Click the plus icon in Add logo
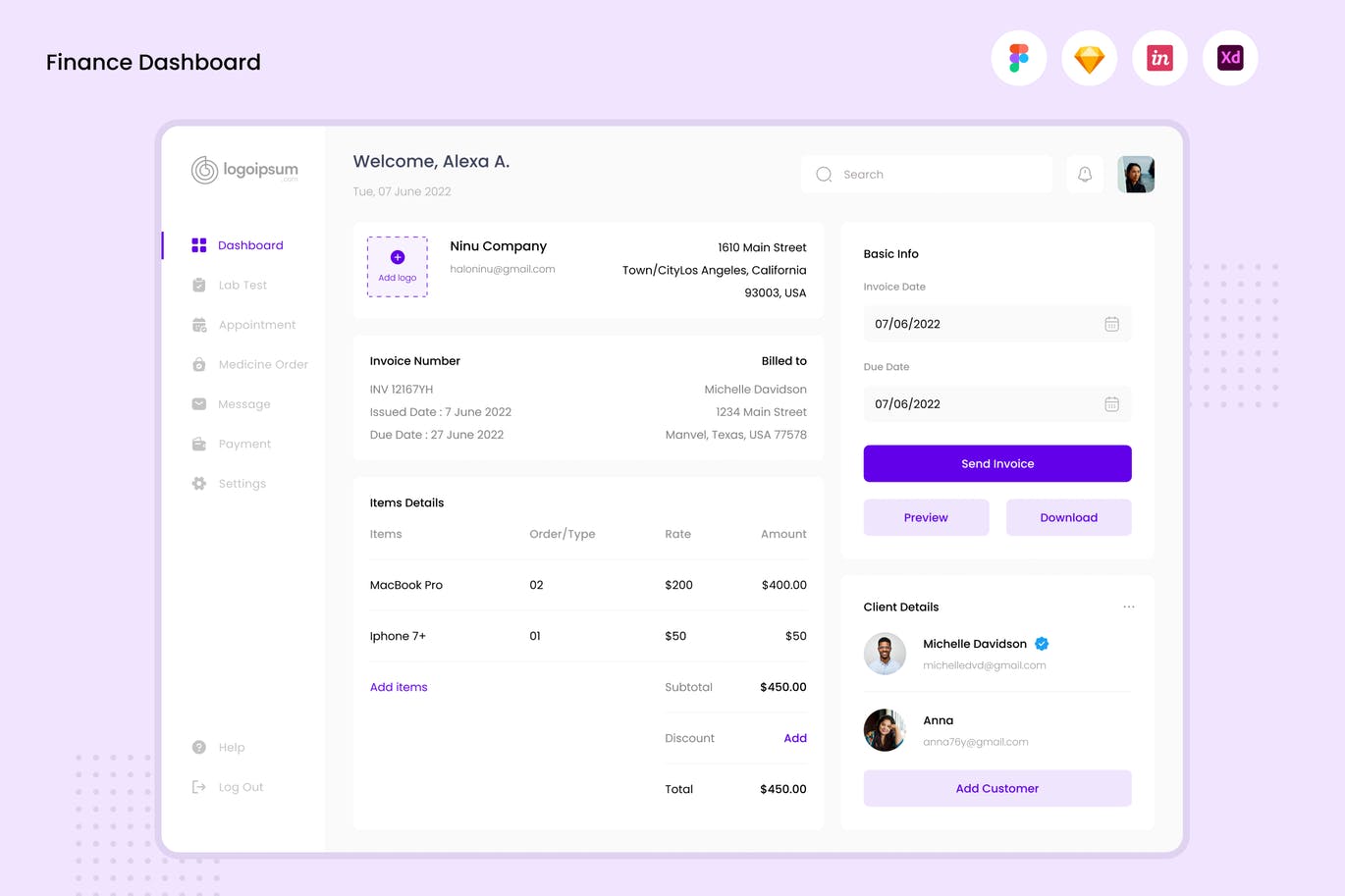Viewport: 1345px width, 896px height. [x=398, y=257]
